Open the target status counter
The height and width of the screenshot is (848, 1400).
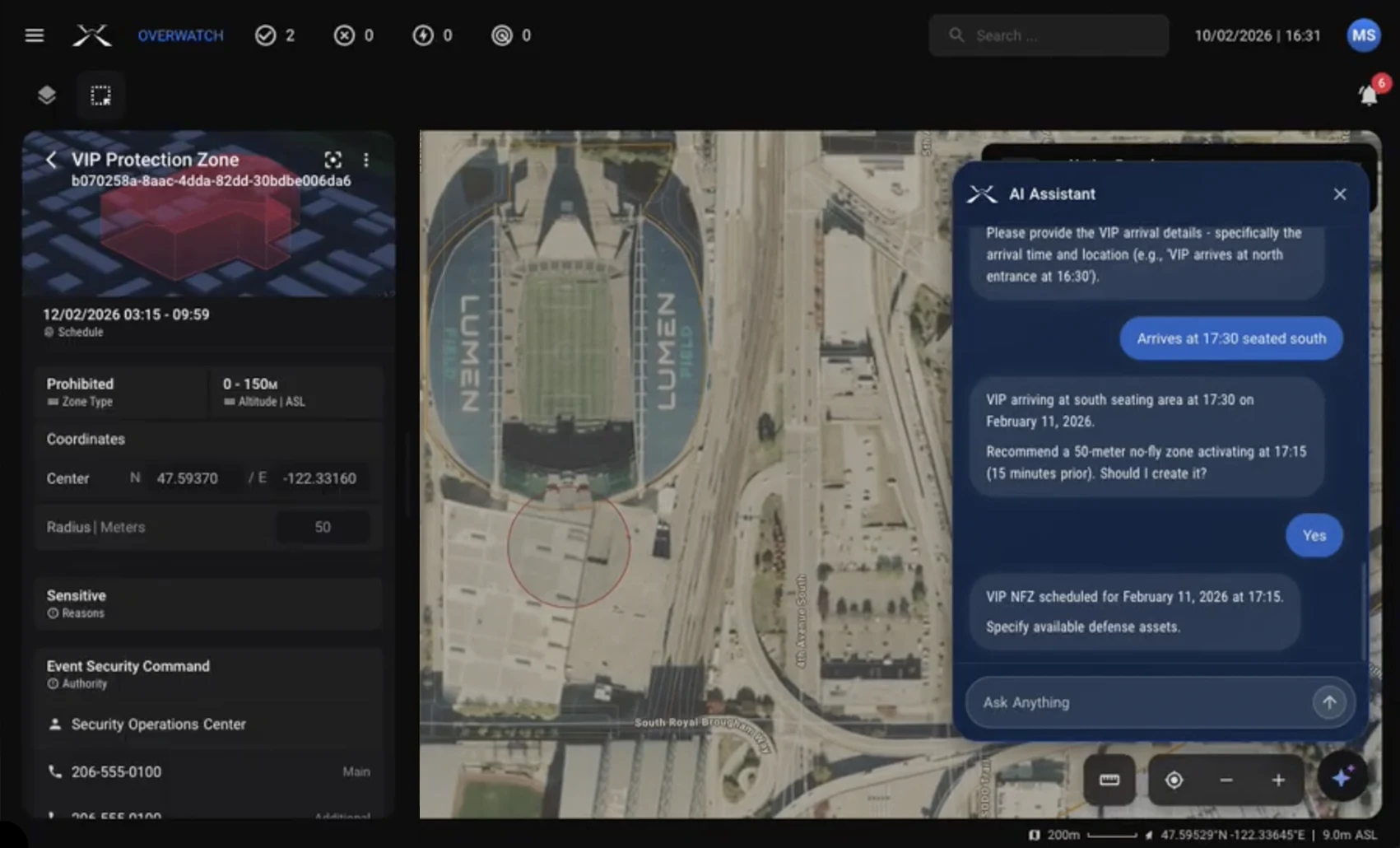click(x=511, y=35)
